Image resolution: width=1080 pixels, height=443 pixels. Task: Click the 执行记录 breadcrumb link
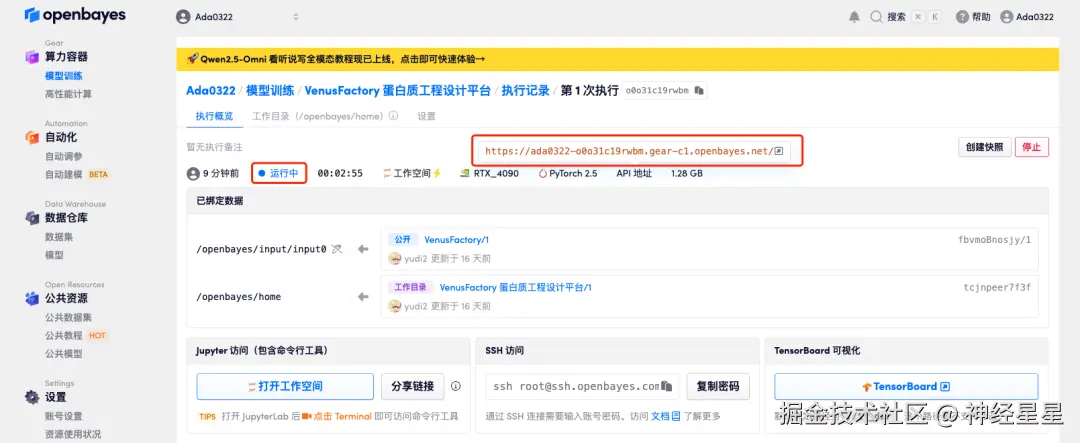pos(526,91)
